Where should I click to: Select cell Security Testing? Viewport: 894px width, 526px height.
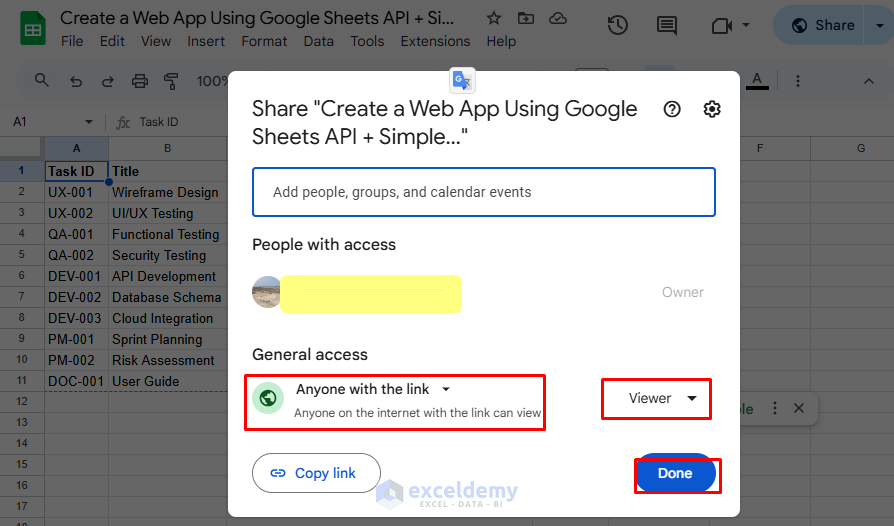coord(168,255)
